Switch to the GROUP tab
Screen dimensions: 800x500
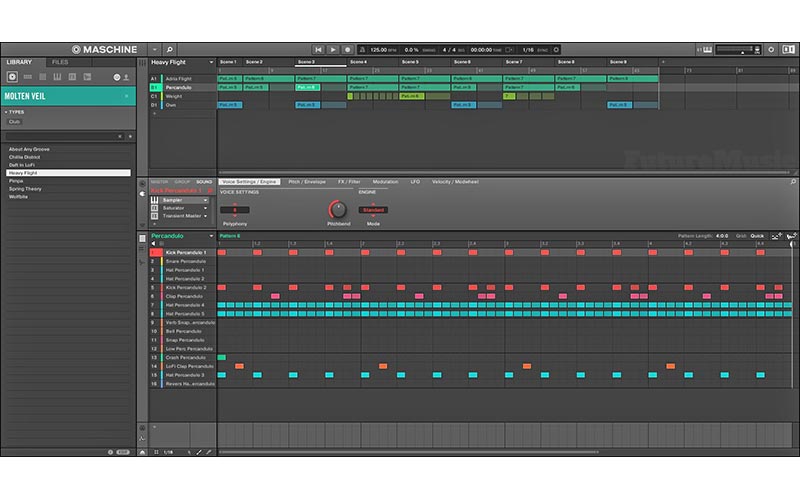click(182, 182)
